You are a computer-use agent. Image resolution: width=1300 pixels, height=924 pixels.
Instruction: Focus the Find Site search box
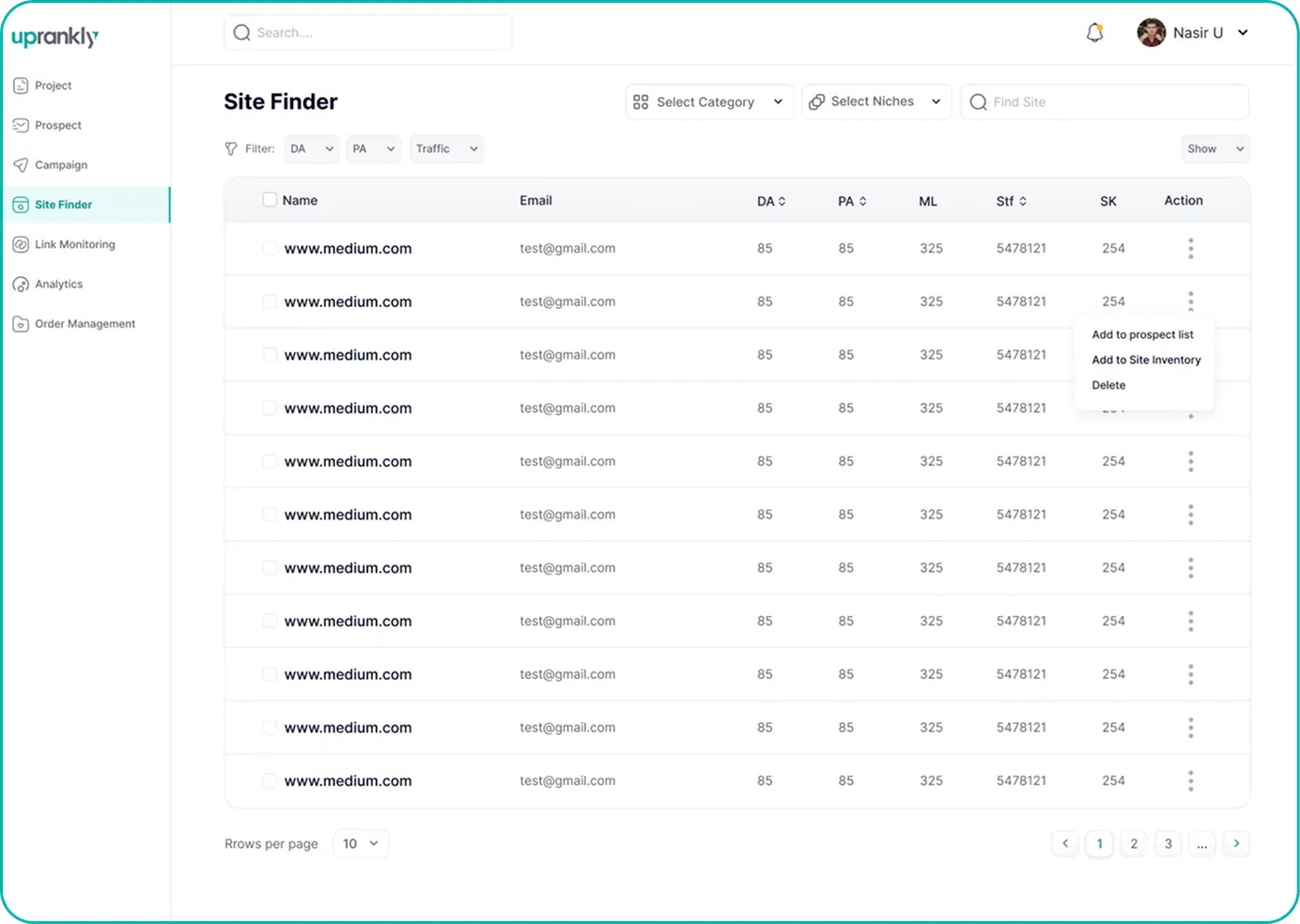[1105, 101]
